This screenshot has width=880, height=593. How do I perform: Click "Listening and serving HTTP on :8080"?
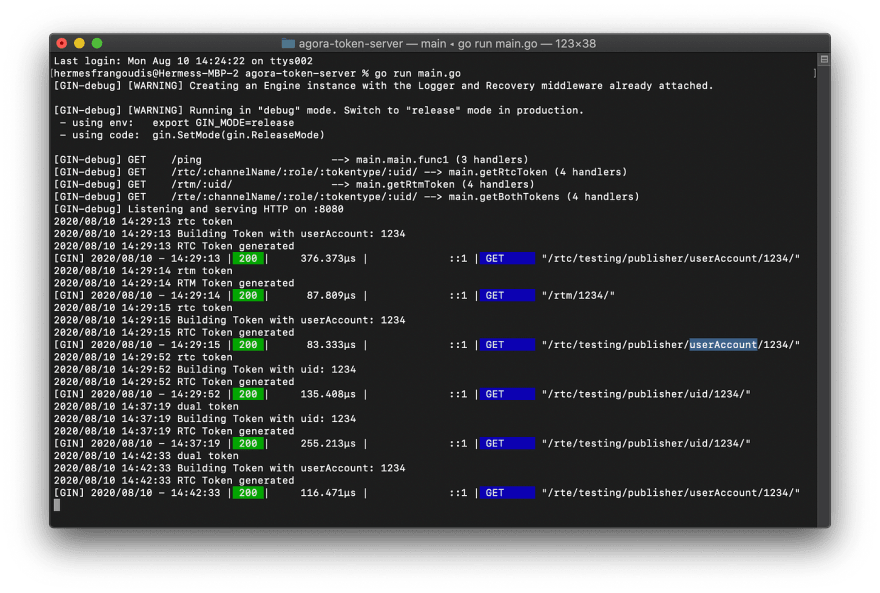(236, 209)
